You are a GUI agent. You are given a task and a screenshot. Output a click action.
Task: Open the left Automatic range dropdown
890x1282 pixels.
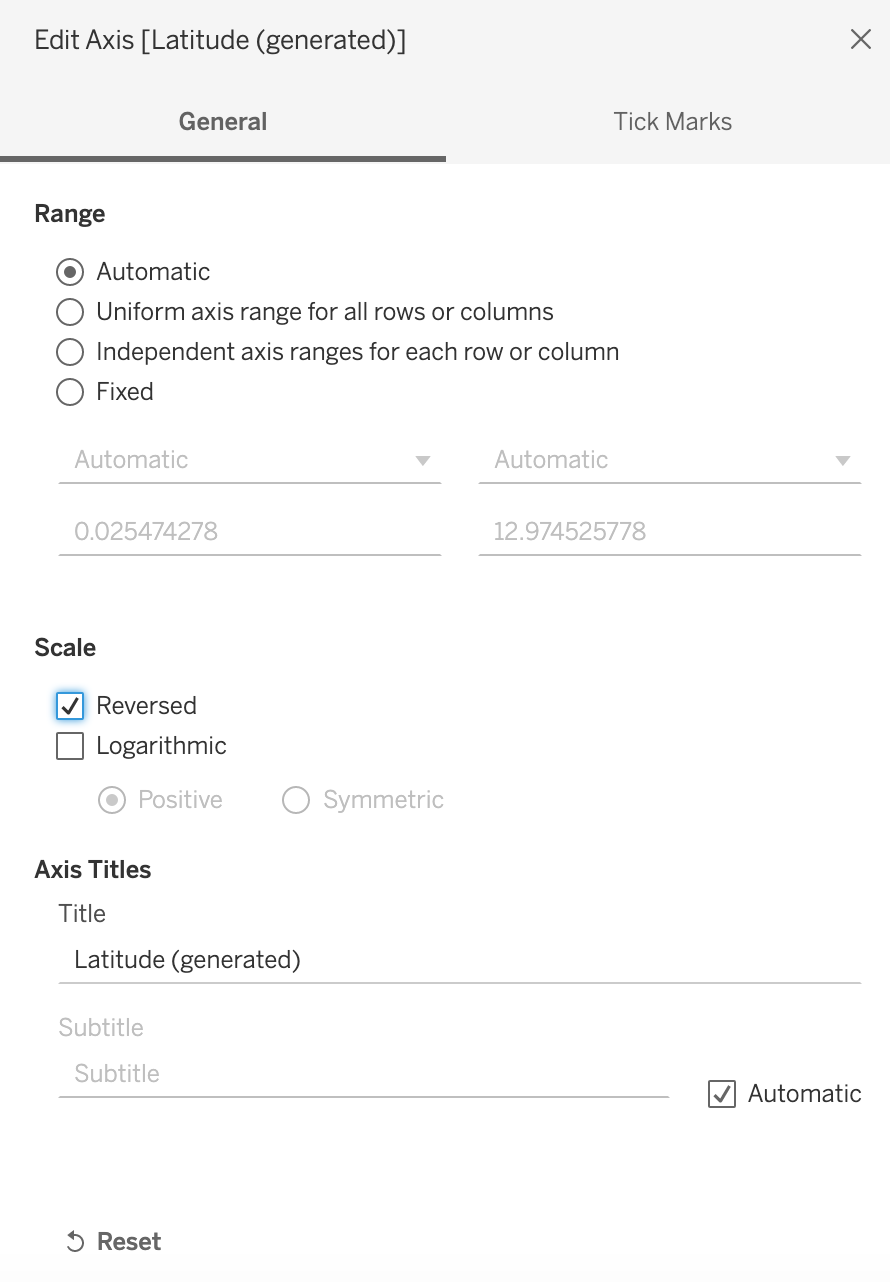coord(249,460)
